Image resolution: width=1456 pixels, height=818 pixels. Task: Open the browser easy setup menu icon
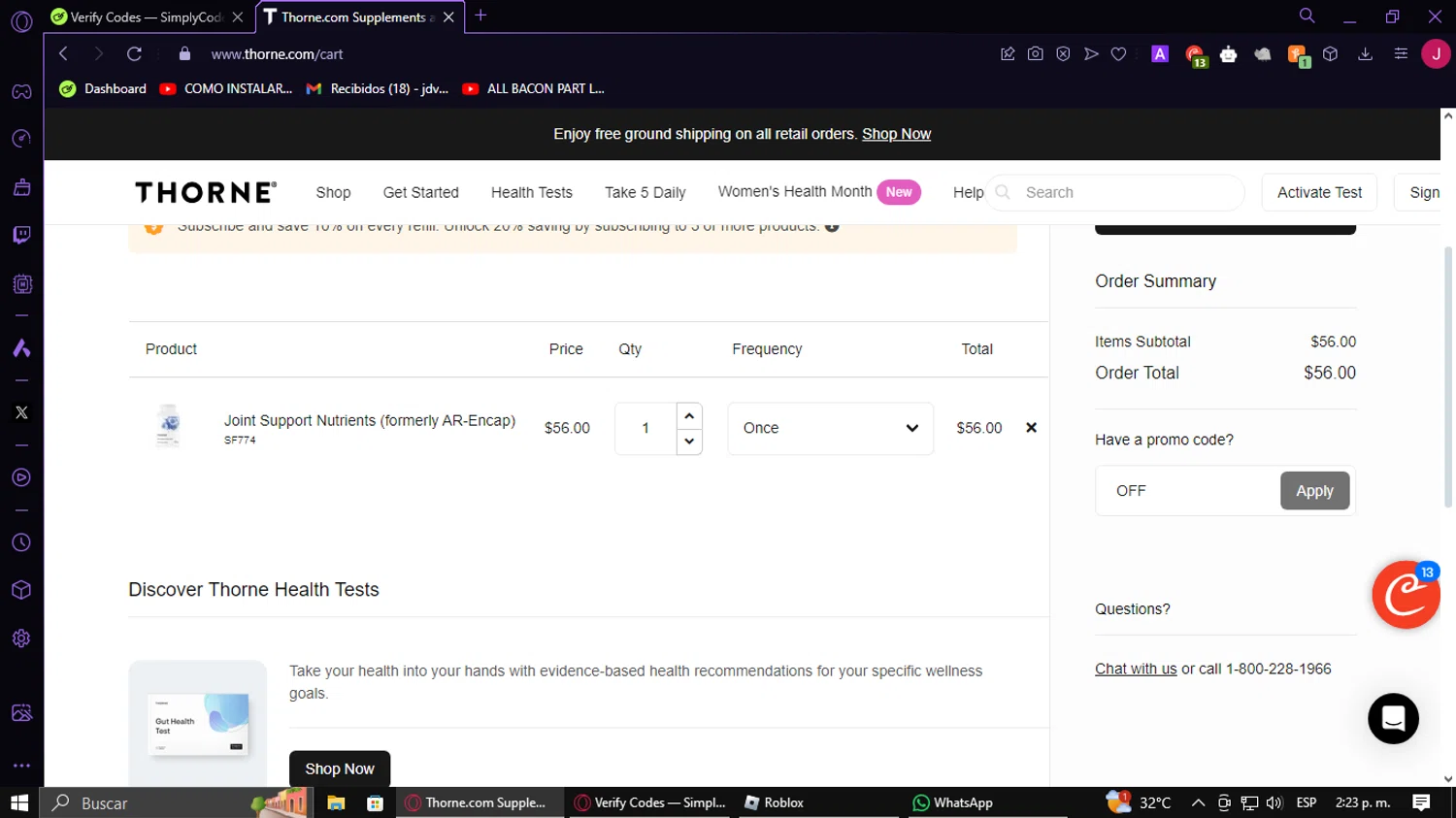click(x=1401, y=54)
